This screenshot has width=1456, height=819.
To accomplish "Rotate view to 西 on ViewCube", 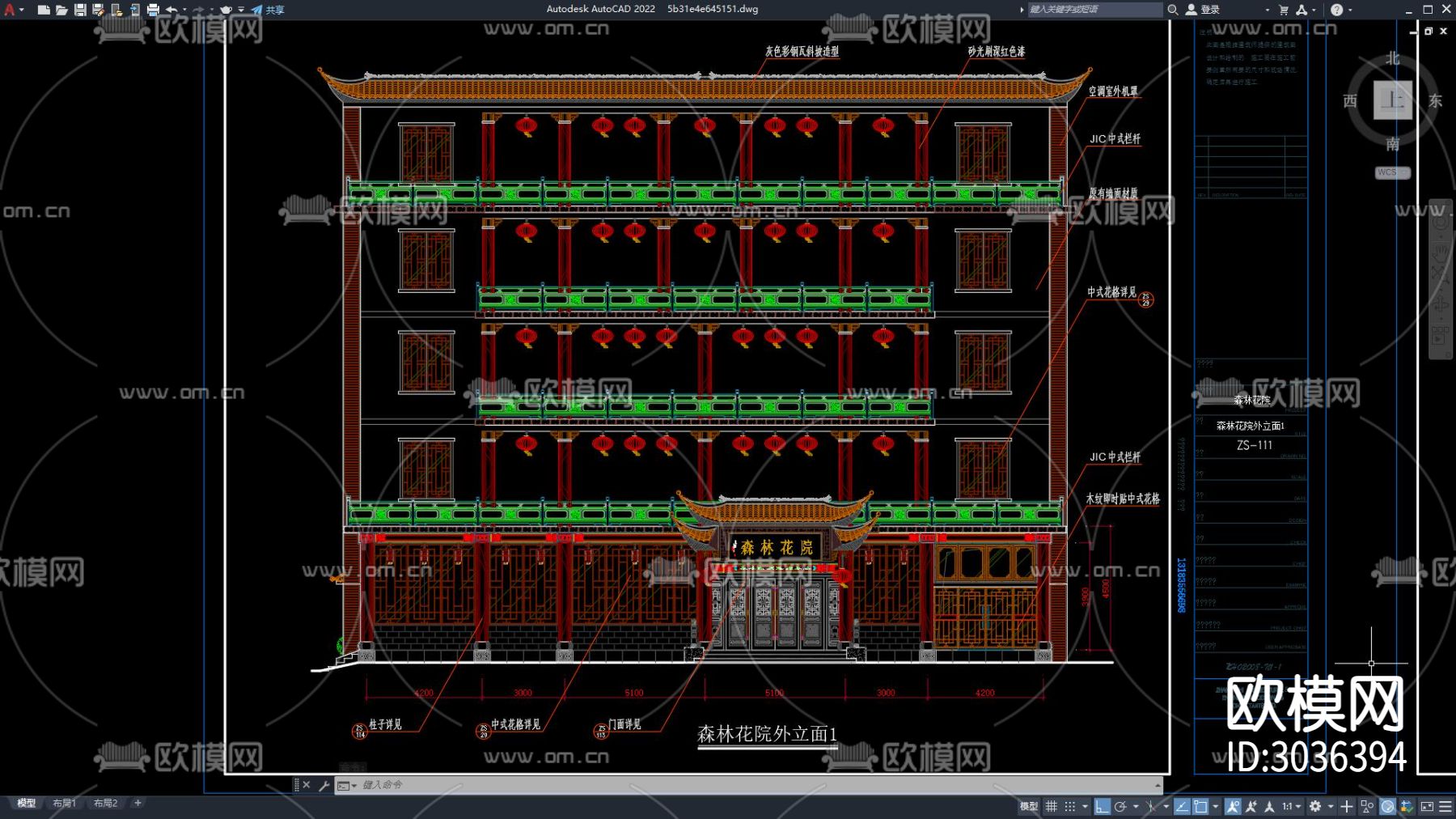I will click(1350, 101).
